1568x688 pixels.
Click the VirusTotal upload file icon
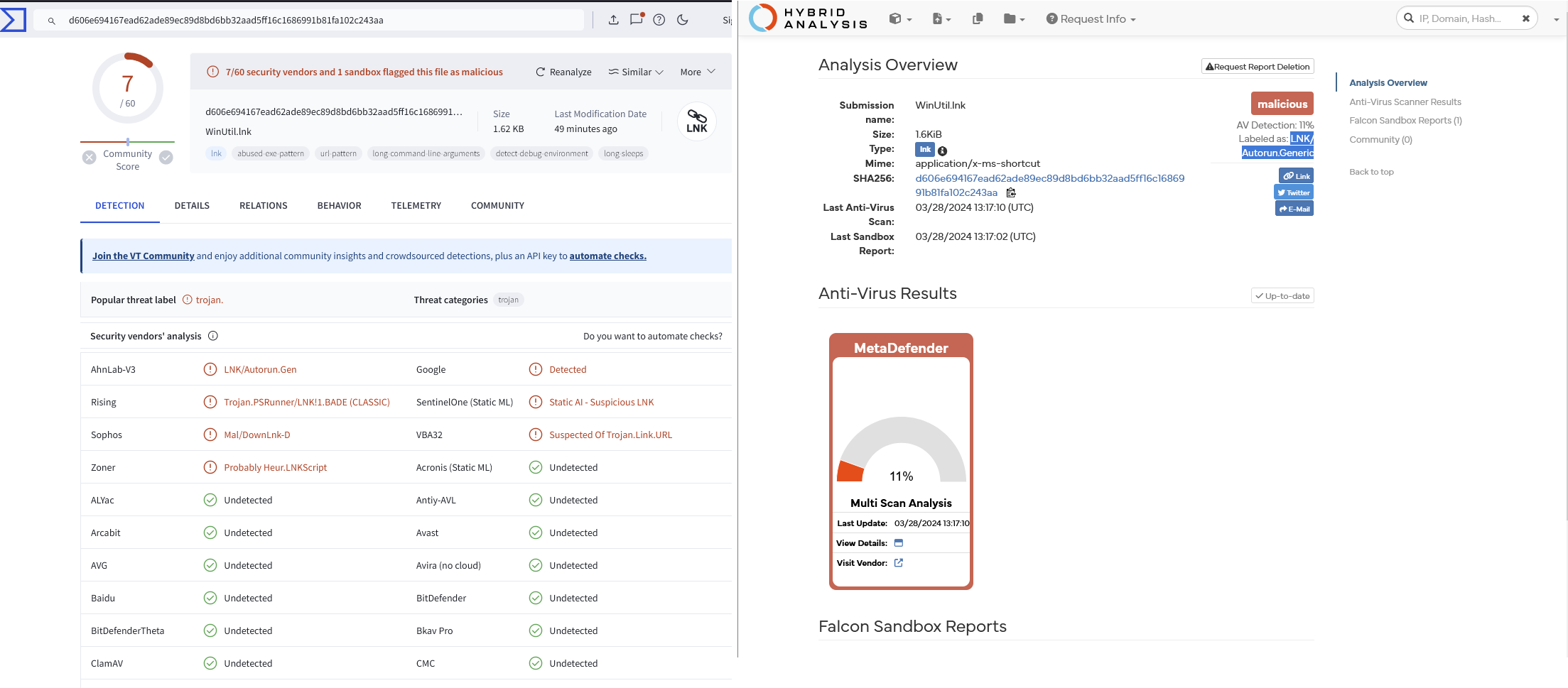(x=613, y=20)
